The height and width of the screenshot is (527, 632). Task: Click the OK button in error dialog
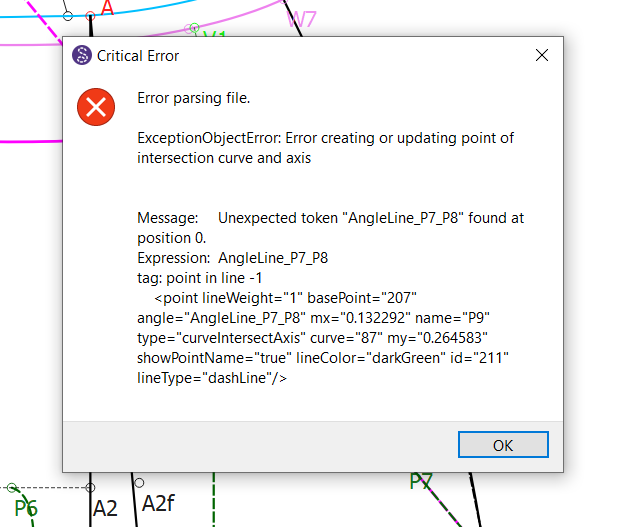(503, 445)
